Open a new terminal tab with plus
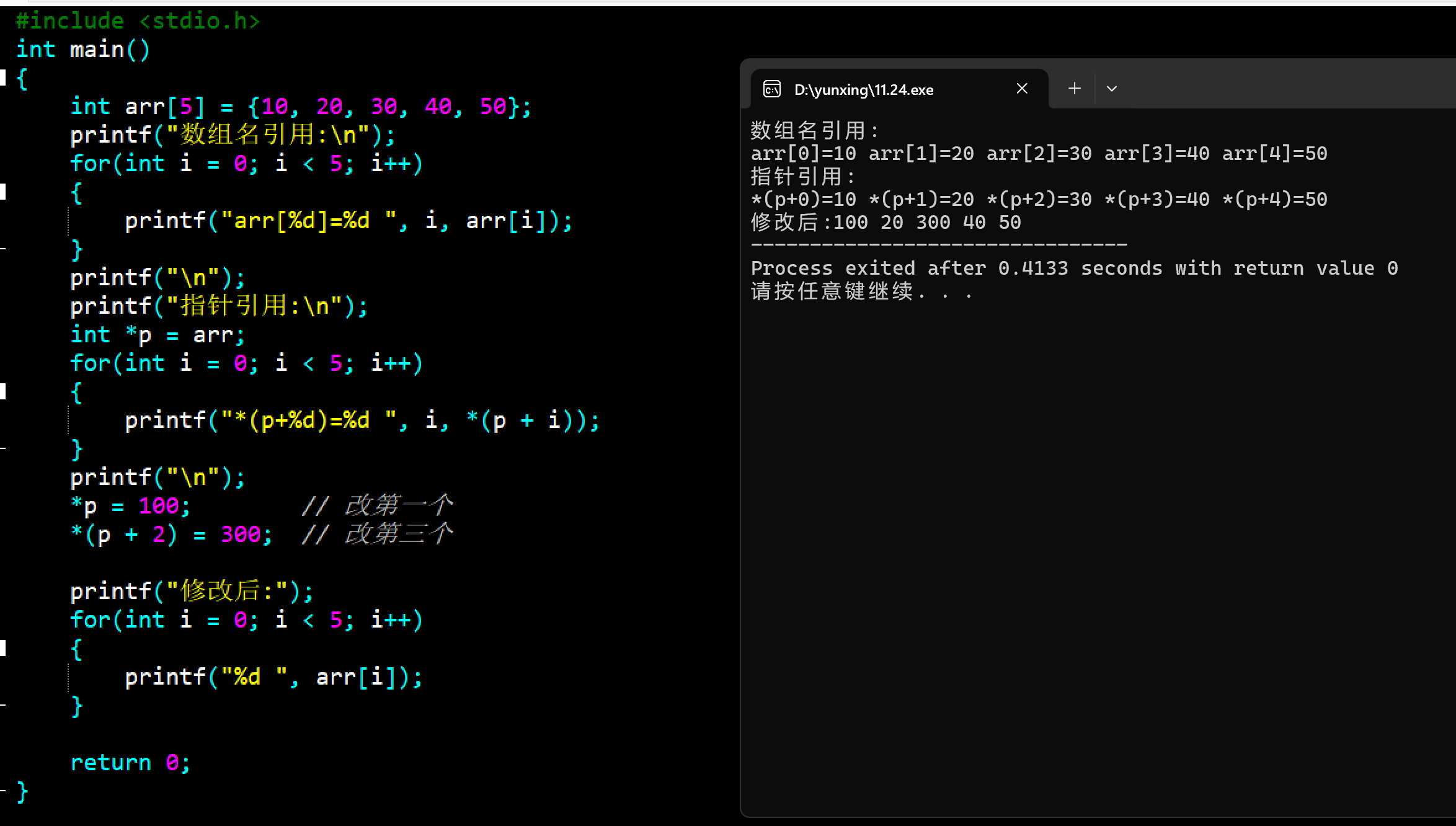The image size is (1456, 826). [1075, 89]
